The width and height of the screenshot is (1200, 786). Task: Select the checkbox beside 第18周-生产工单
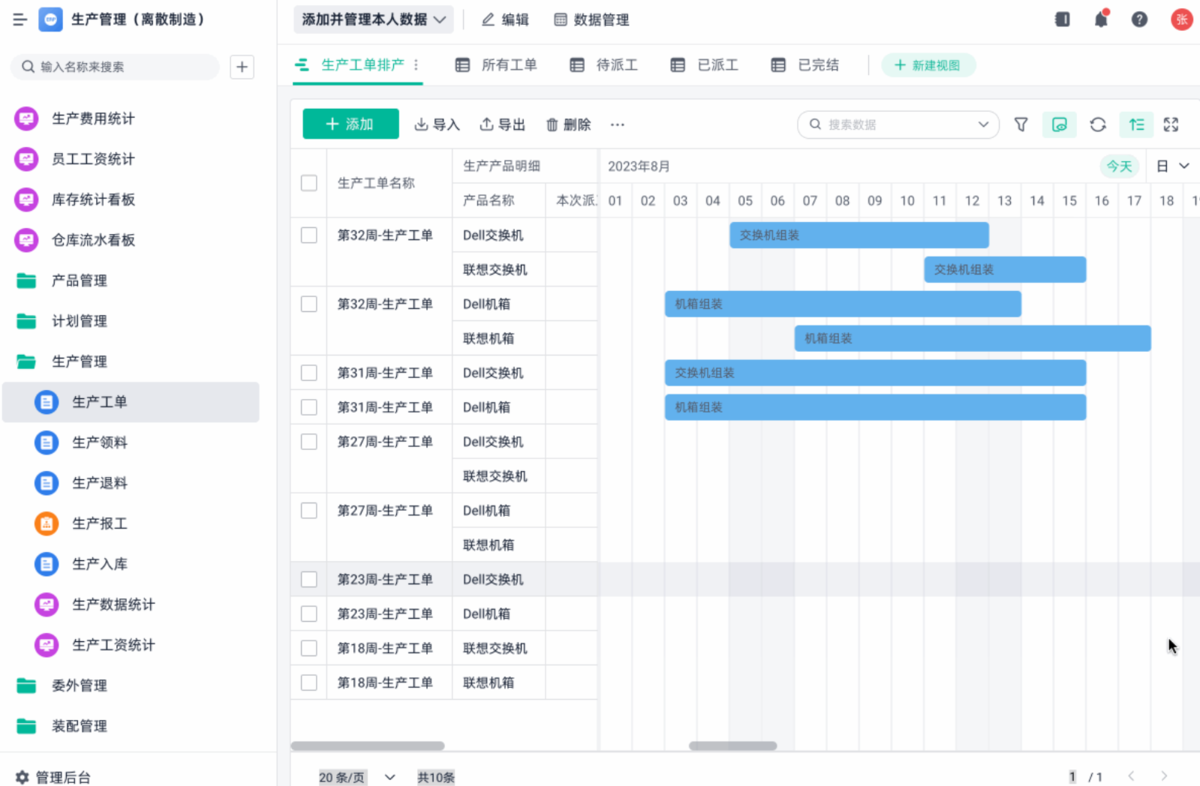tap(308, 648)
